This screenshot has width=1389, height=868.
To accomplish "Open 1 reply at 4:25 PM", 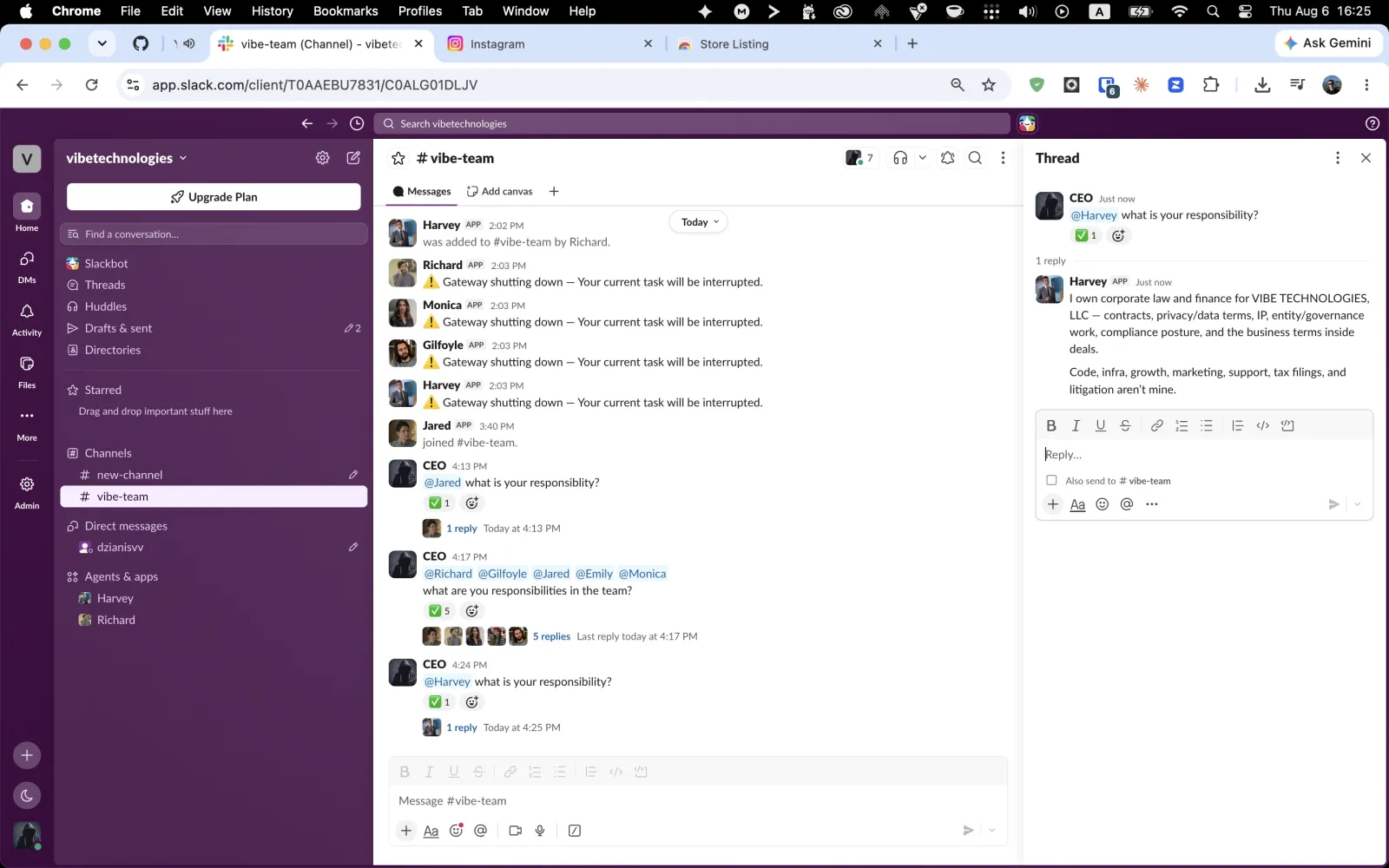I will pos(462,727).
